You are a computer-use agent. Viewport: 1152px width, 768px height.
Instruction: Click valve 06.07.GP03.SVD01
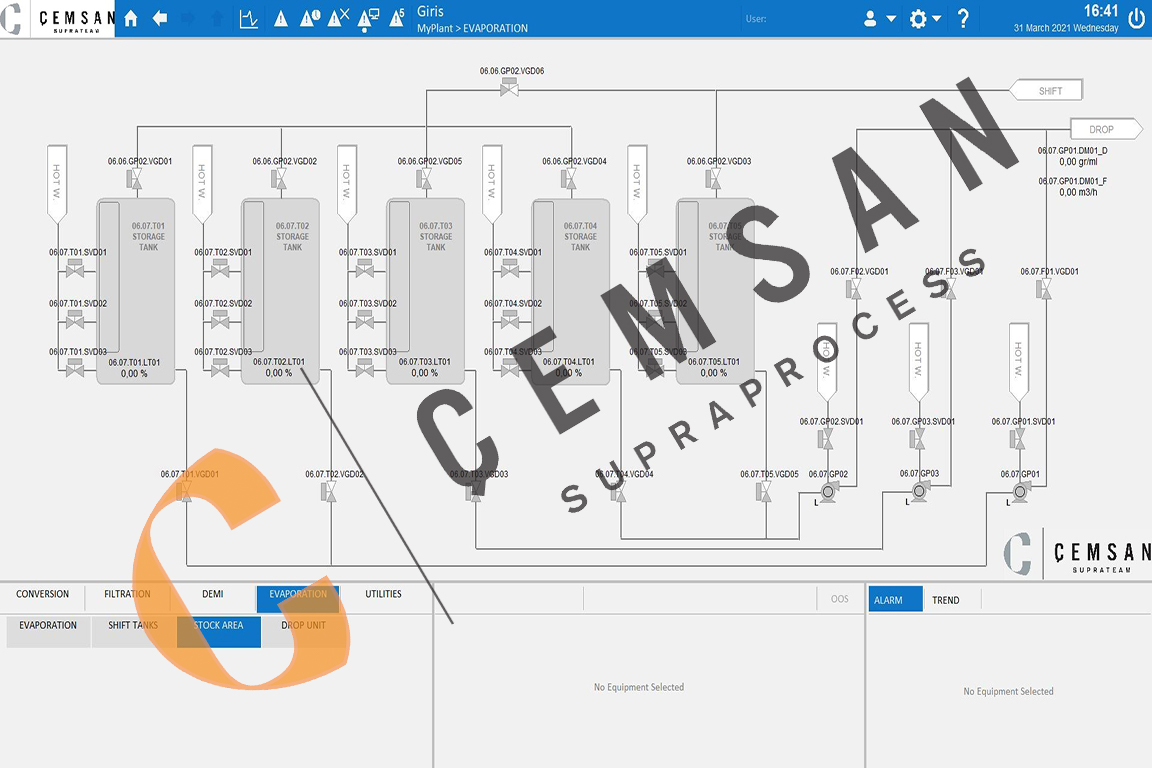click(x=917, y=439)
